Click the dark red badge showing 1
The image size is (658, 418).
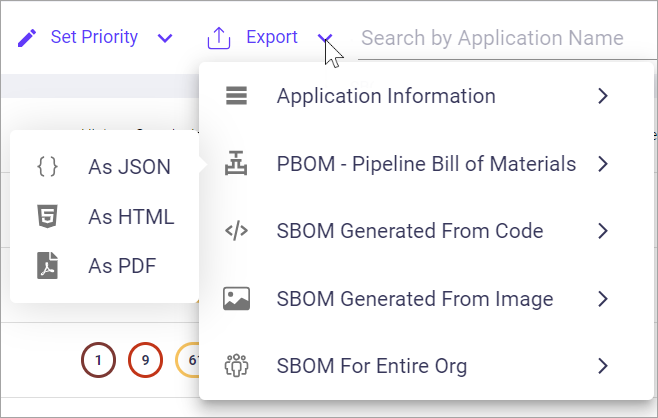pyautogui.click(x=98, y=359)
